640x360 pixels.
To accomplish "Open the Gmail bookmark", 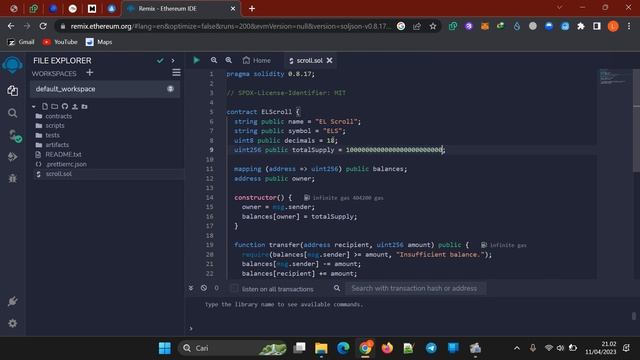I will click(21, 42).
